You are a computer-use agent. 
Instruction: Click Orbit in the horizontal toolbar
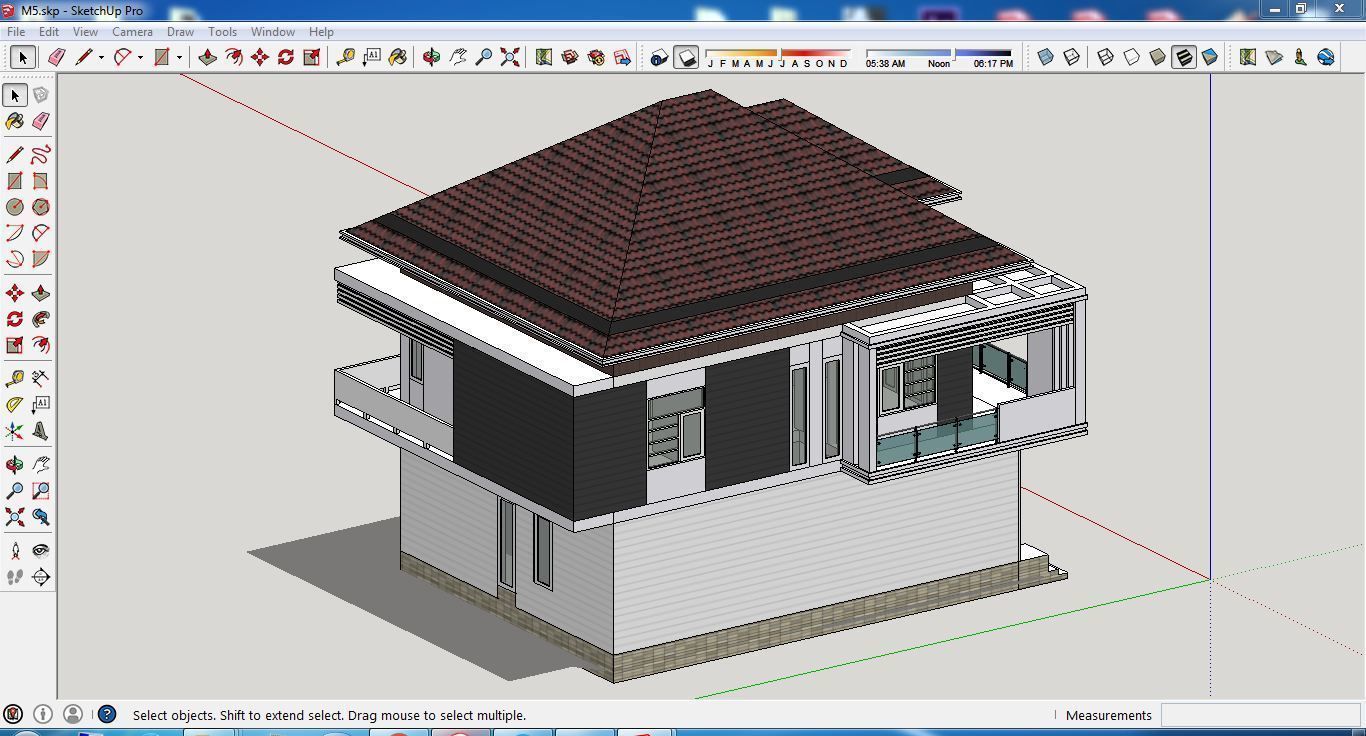click(431, 57)
